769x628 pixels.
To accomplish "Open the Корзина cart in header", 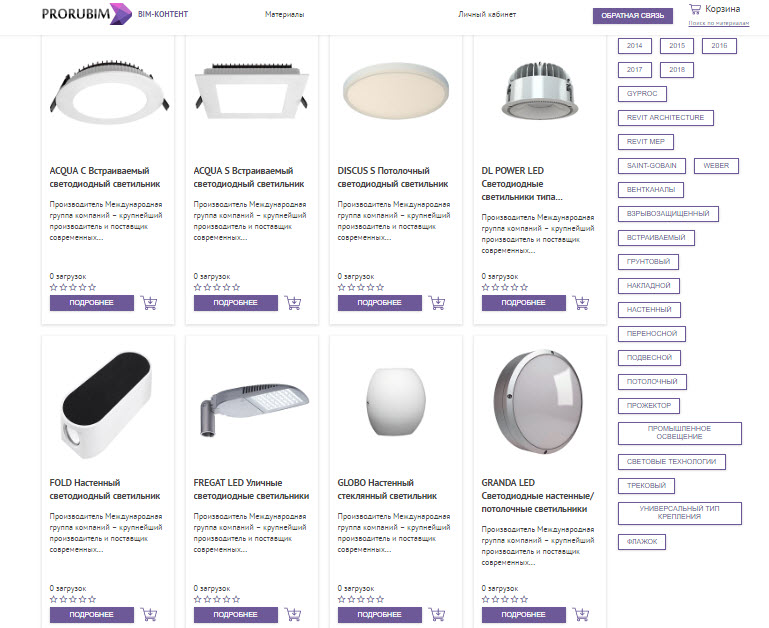I will [x=715, y=9].
